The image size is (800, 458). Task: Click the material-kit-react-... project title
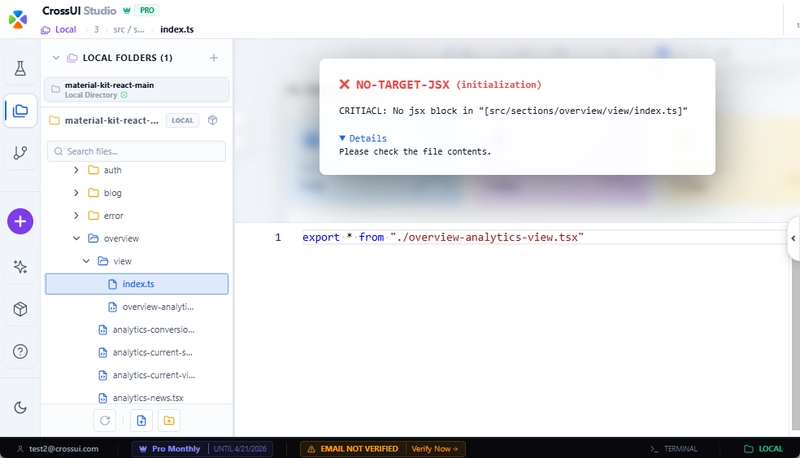(111, 120)
